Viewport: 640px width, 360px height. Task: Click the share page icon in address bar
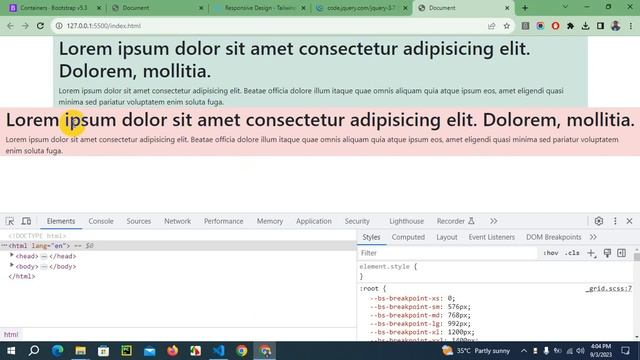pos(491,26)
